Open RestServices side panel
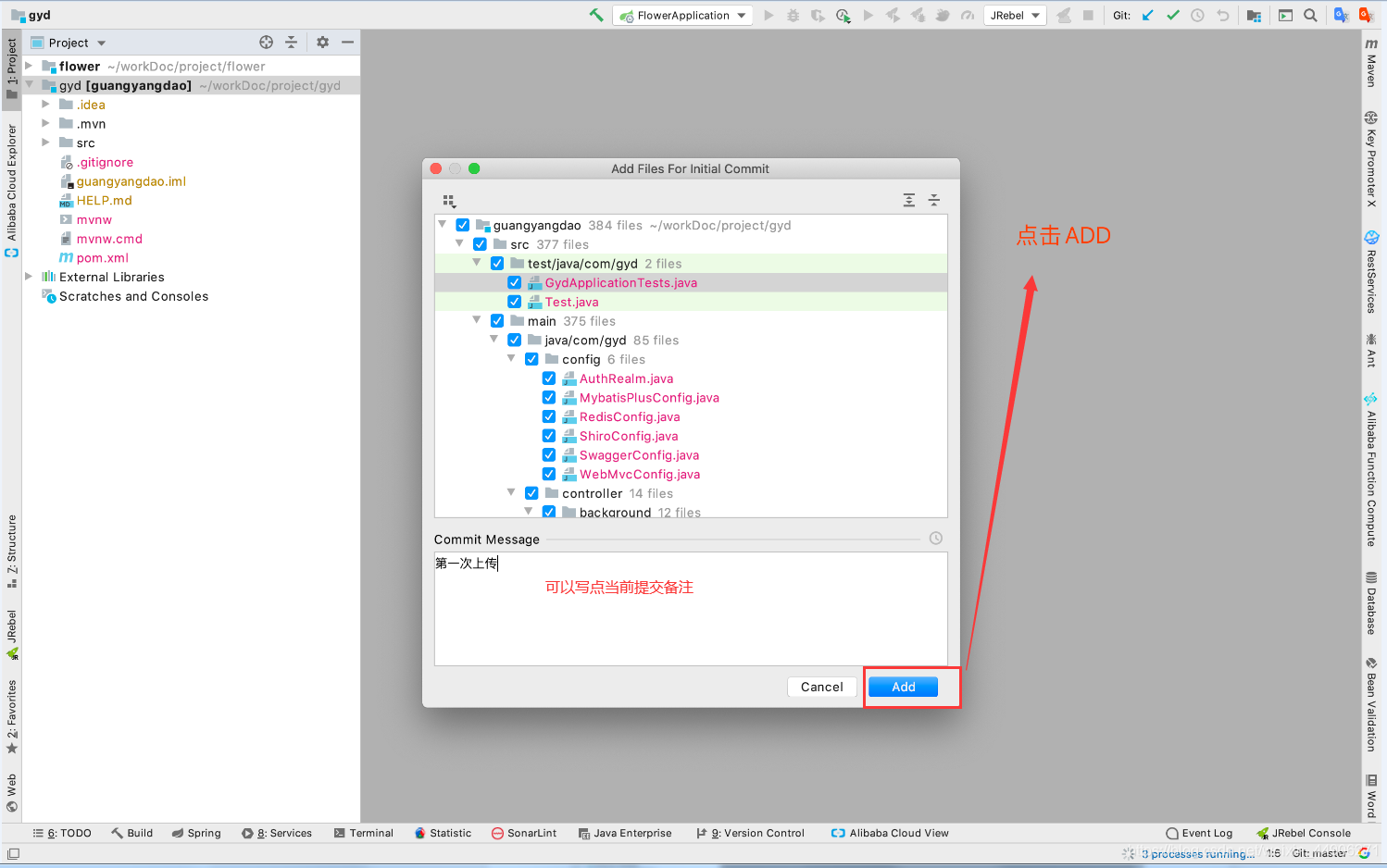The image size is (1387, 868). click(1371, 272)
